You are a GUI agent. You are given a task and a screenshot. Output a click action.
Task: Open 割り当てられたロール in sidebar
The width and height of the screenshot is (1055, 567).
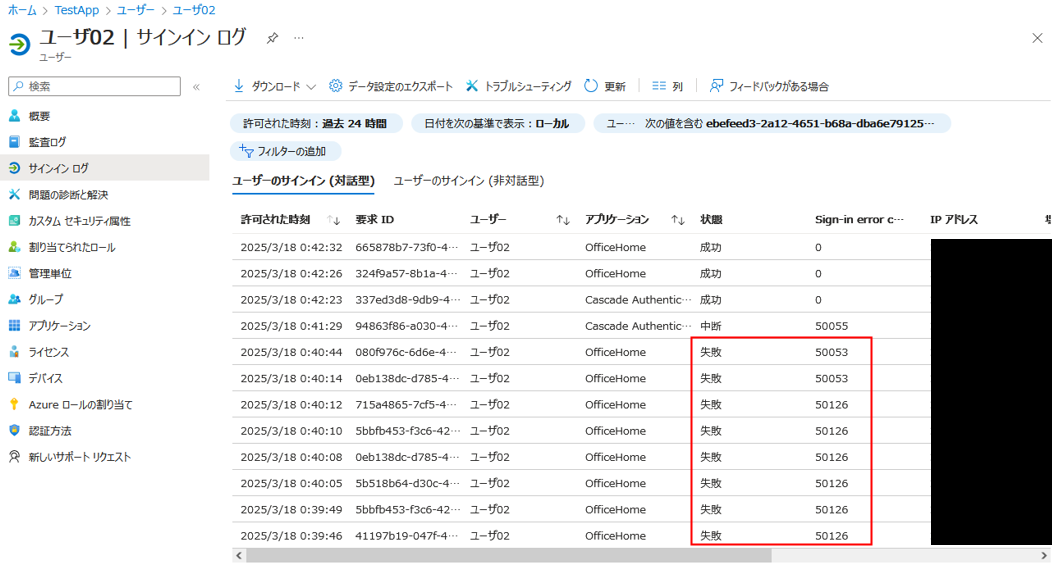point(72,248)
